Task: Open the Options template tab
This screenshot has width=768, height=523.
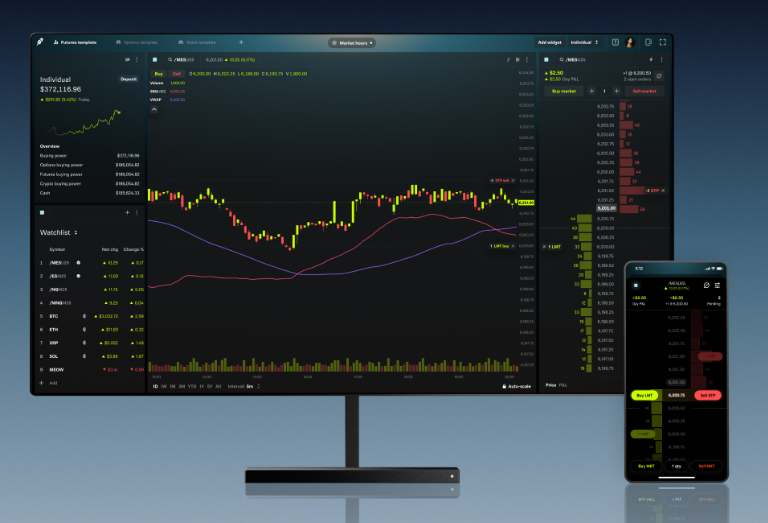Action: [x=137, y=43]
